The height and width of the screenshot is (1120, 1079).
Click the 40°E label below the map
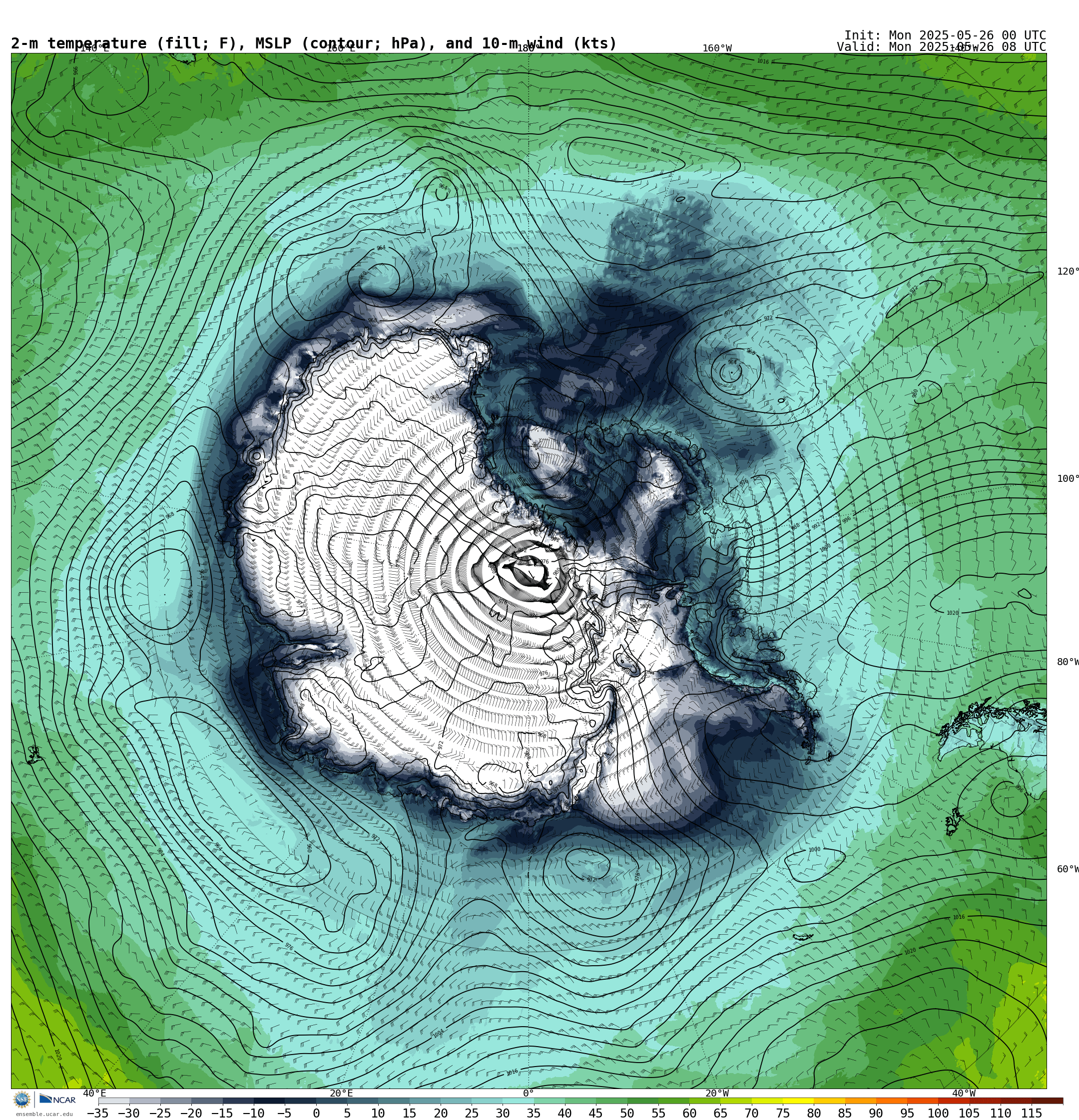pos(94,1094)
